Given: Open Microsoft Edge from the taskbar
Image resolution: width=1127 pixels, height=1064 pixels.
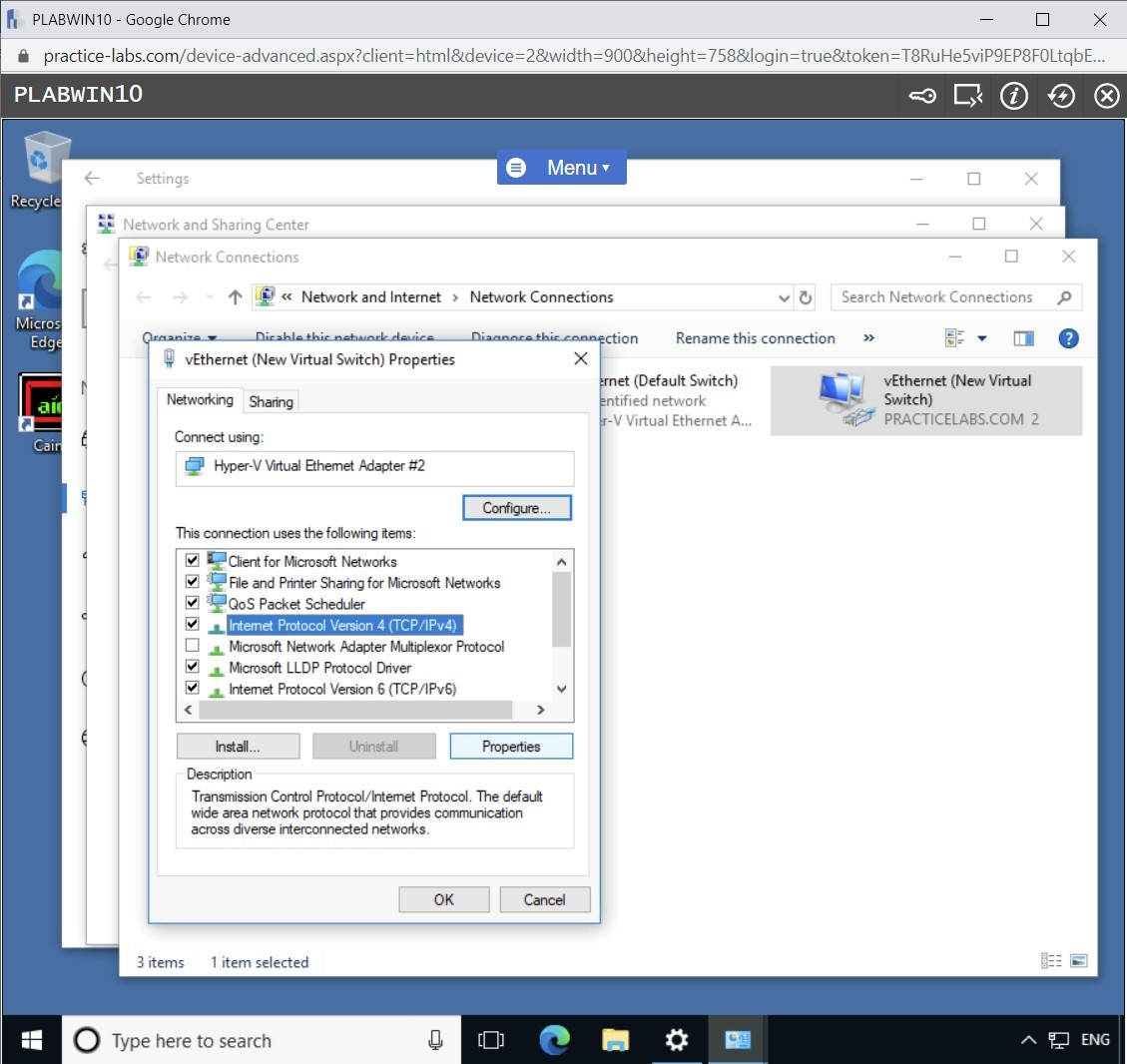Looking at the screenshot, I should click(x=555, y=1040).
